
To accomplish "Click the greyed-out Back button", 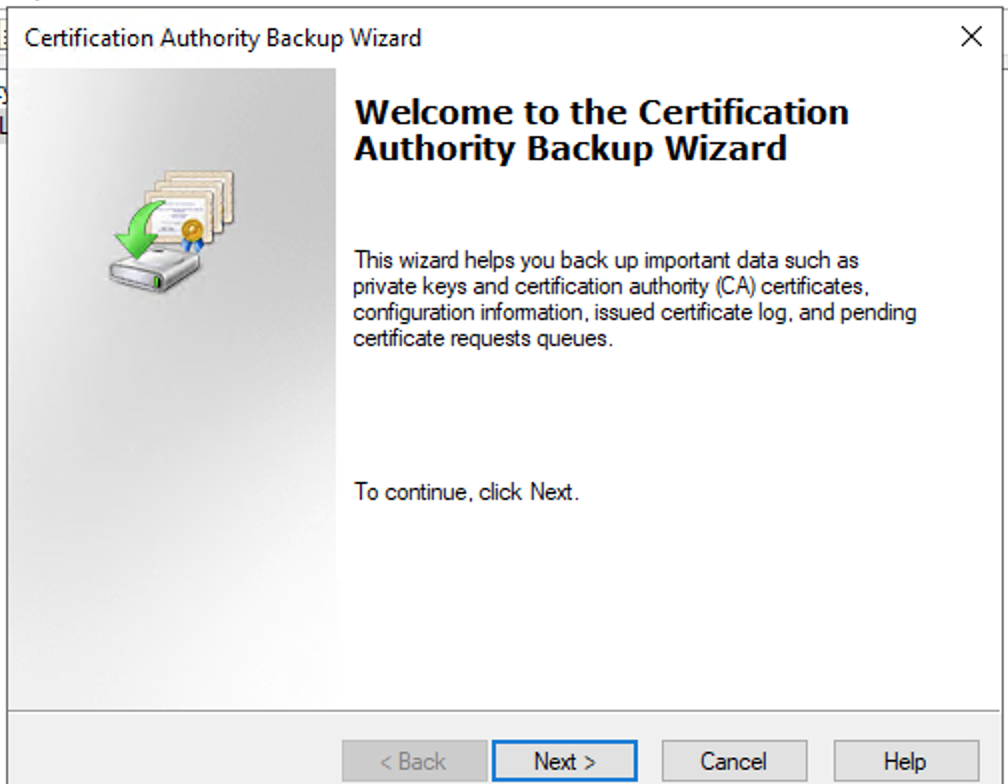I will tap(414, 761).
